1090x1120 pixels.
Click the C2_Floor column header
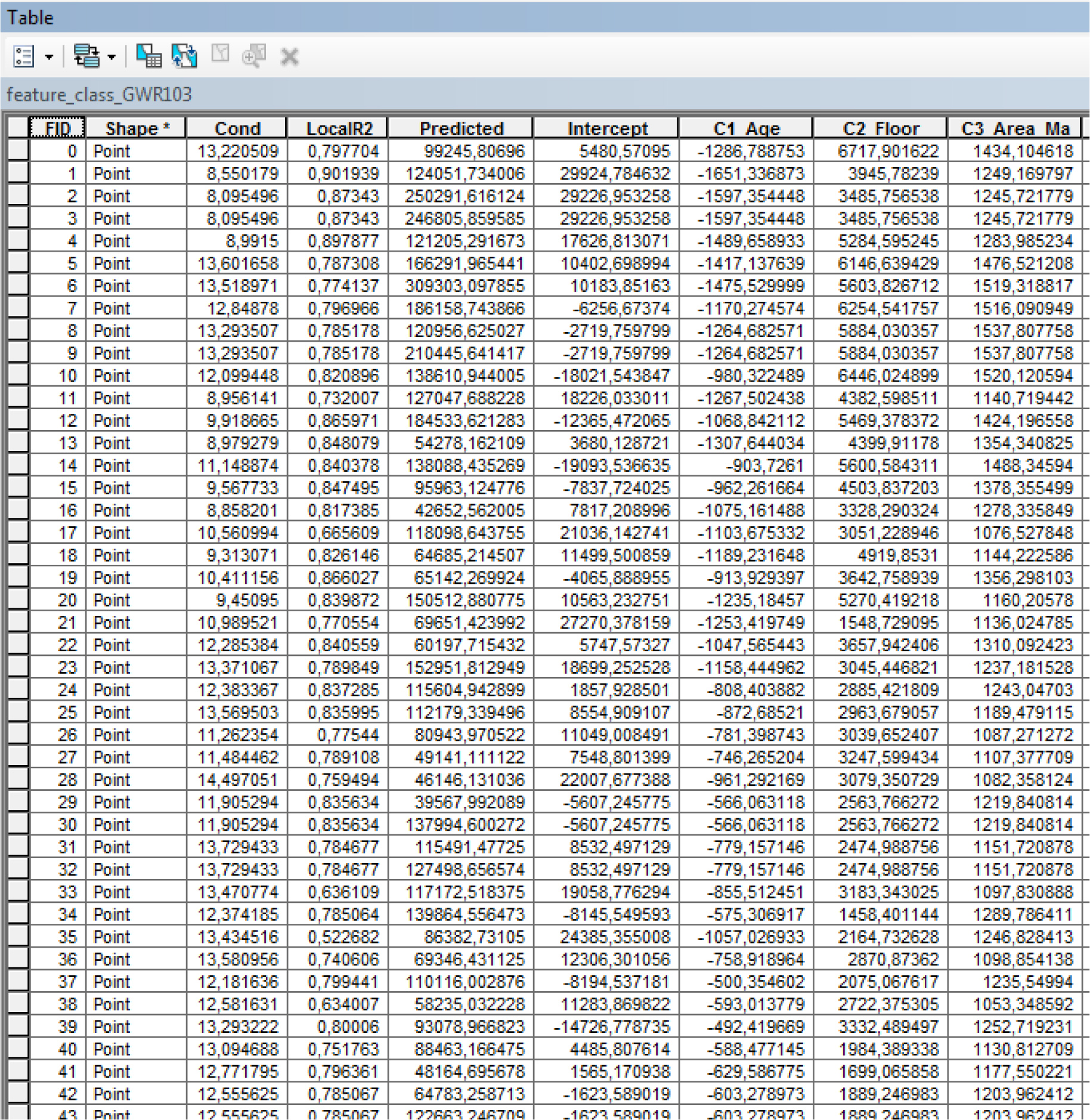(881, 128)
